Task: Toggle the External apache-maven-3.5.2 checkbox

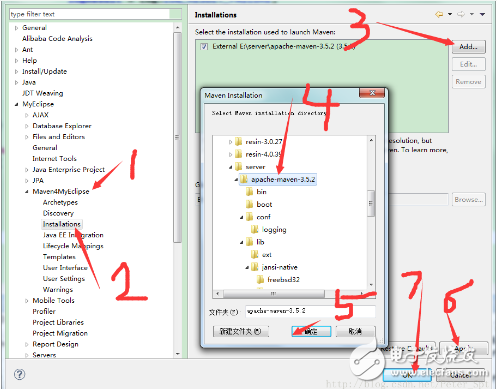Action: tap(204, 46)
